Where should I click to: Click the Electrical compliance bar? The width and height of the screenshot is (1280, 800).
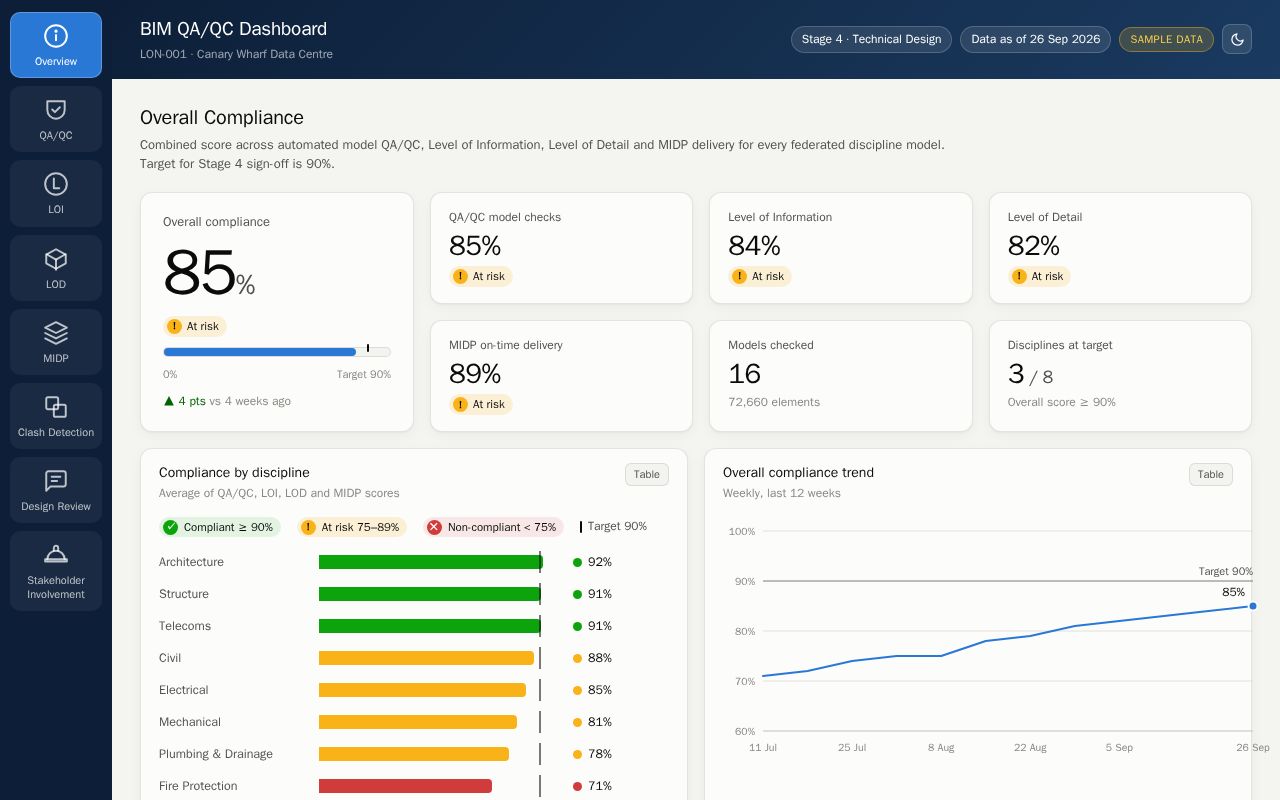click(422, 690)
